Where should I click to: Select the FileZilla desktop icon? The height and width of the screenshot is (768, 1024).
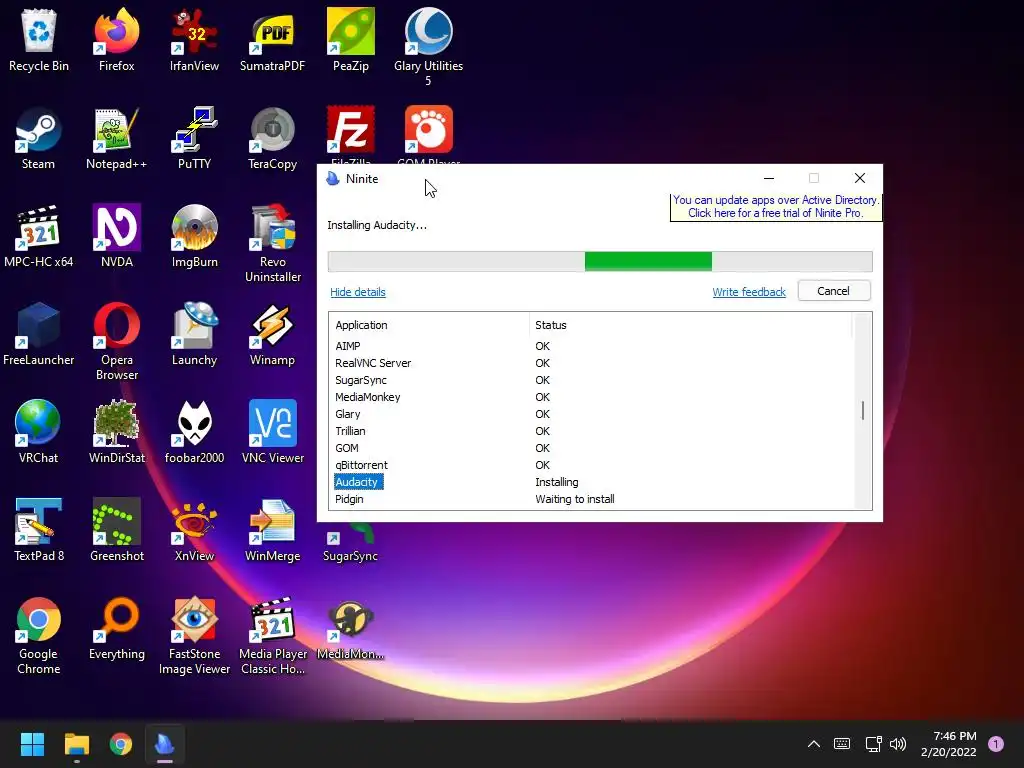tap(351, 134)
